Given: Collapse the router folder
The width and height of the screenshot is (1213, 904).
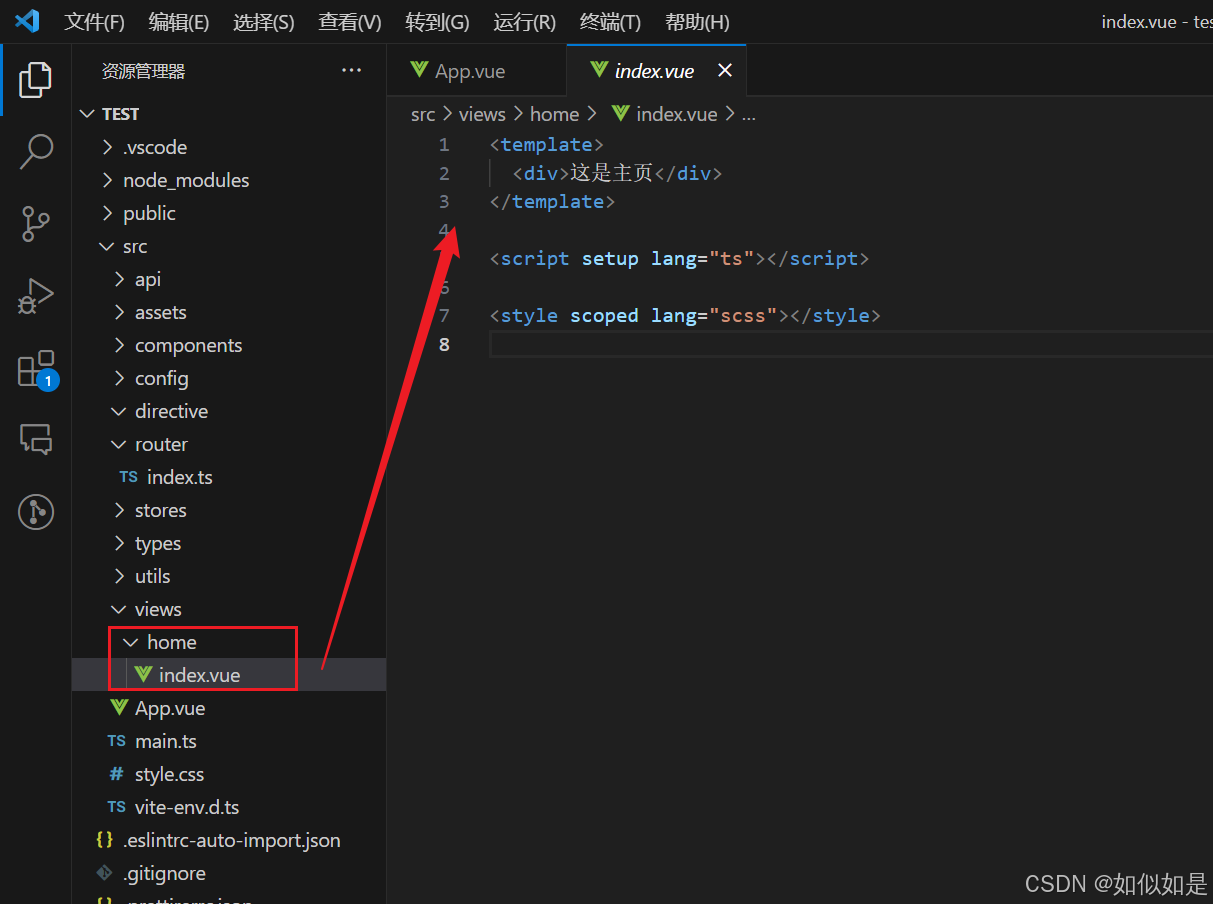Looking at the screenshot, I should 120,444.
